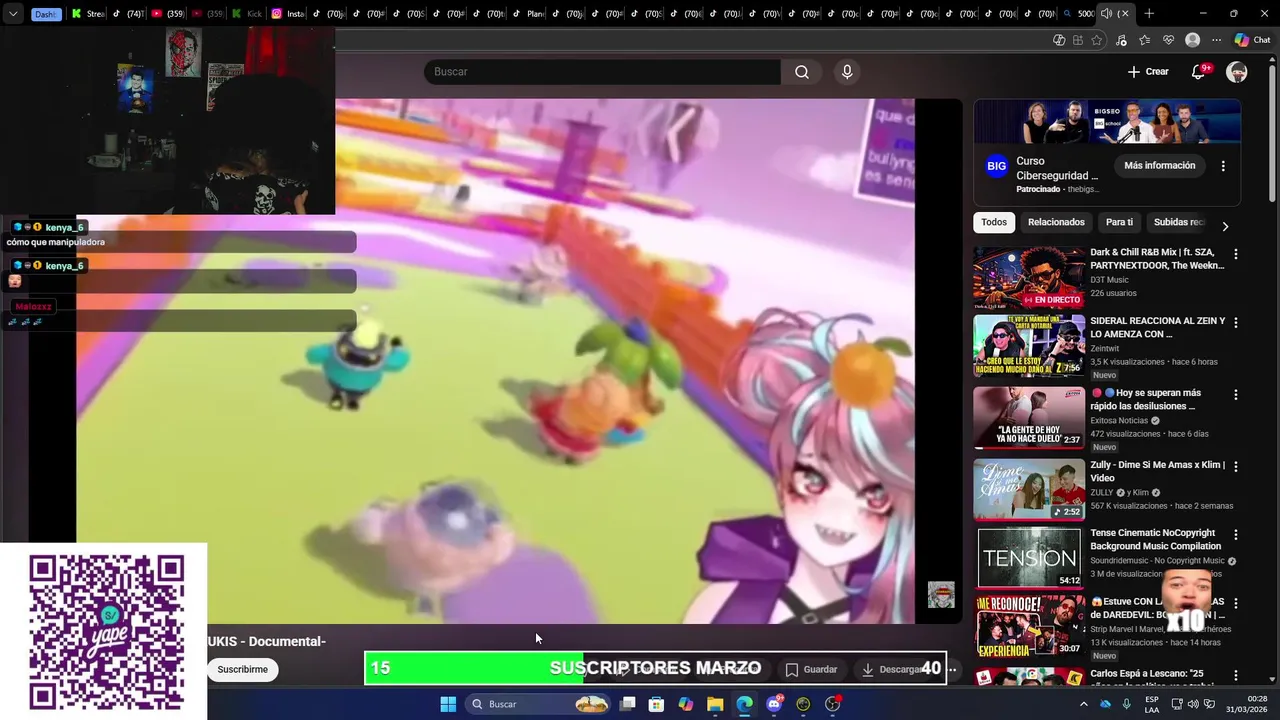Select the Para ti filter chip
The width and height of the screenshot is (1280, 720).
pyautogui.click(x=1119, y=222)
